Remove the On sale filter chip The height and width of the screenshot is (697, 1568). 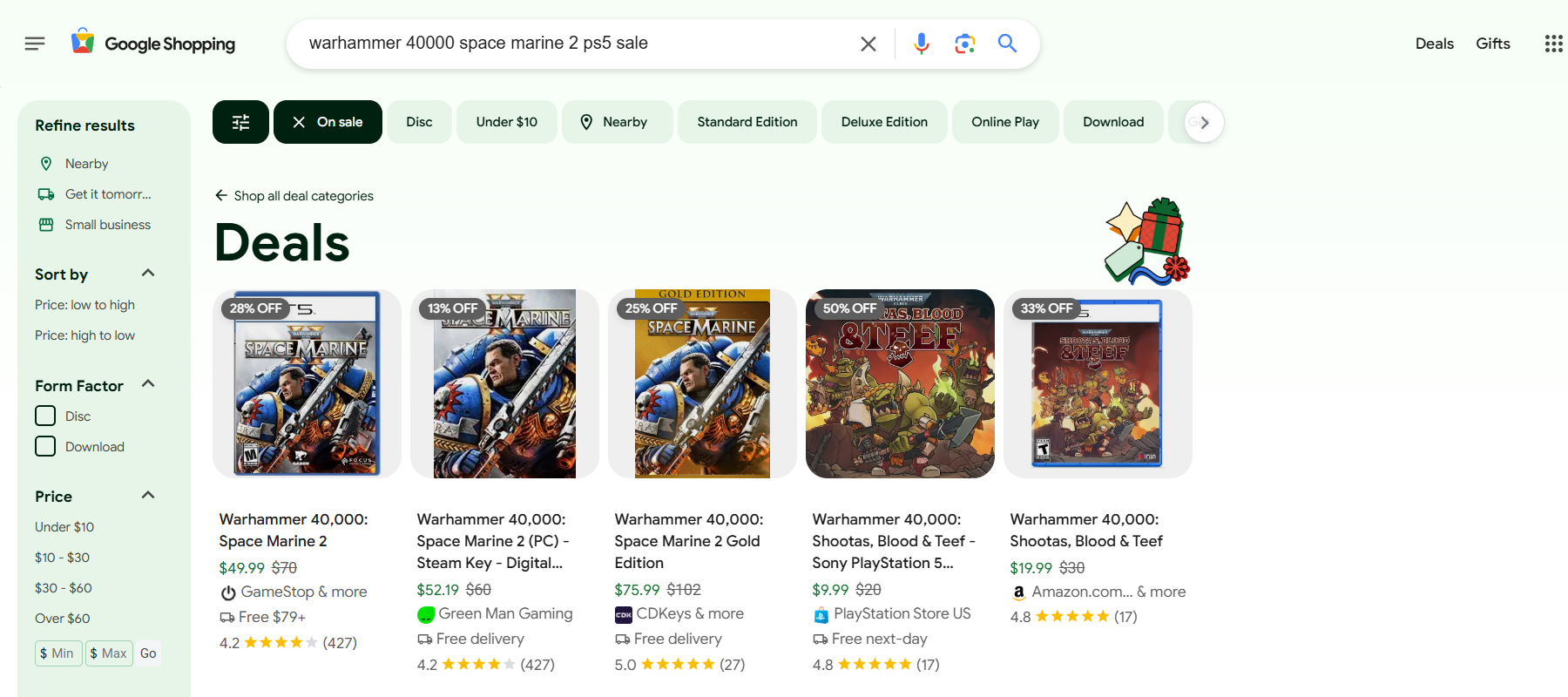click(300, 121)
